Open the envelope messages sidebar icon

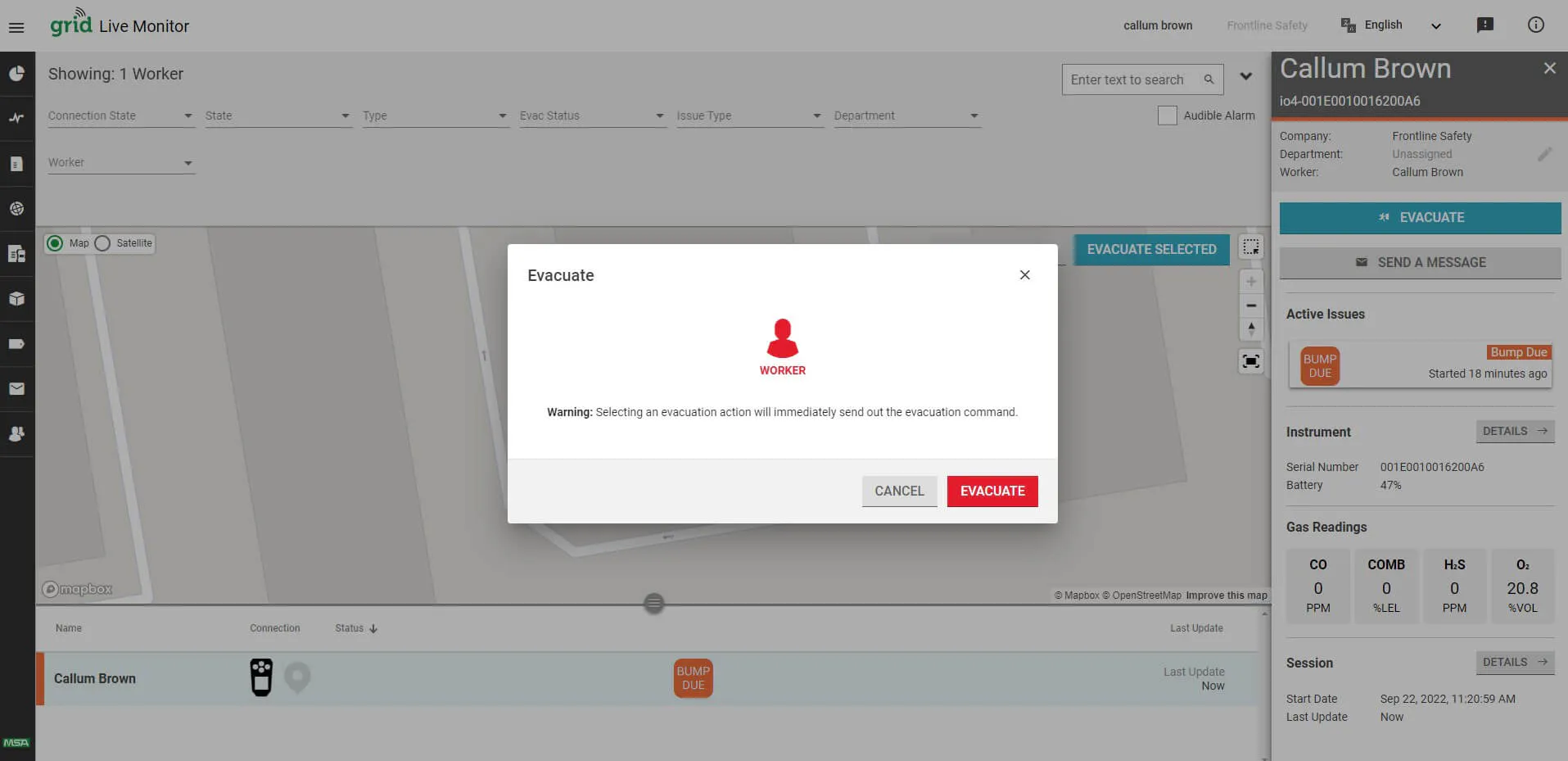pos(16,389)
